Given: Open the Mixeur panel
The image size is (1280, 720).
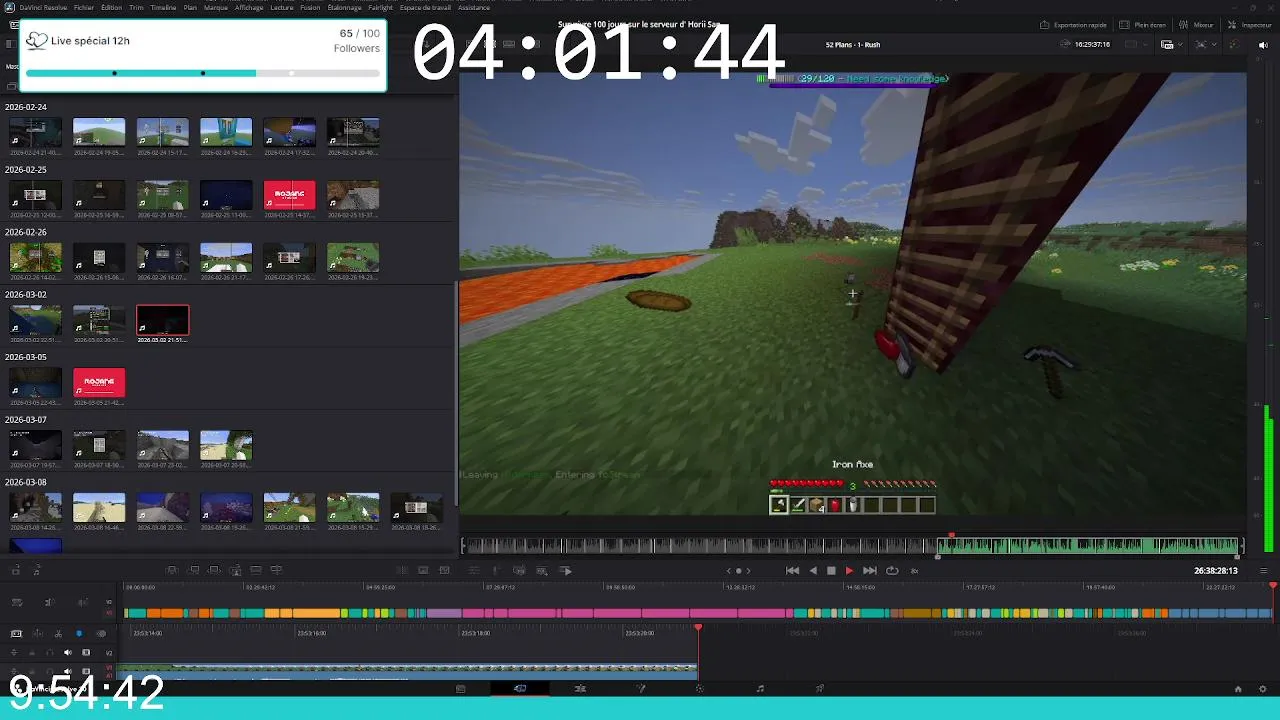Looking at the screenshot, I should [x=1197, y=25].
